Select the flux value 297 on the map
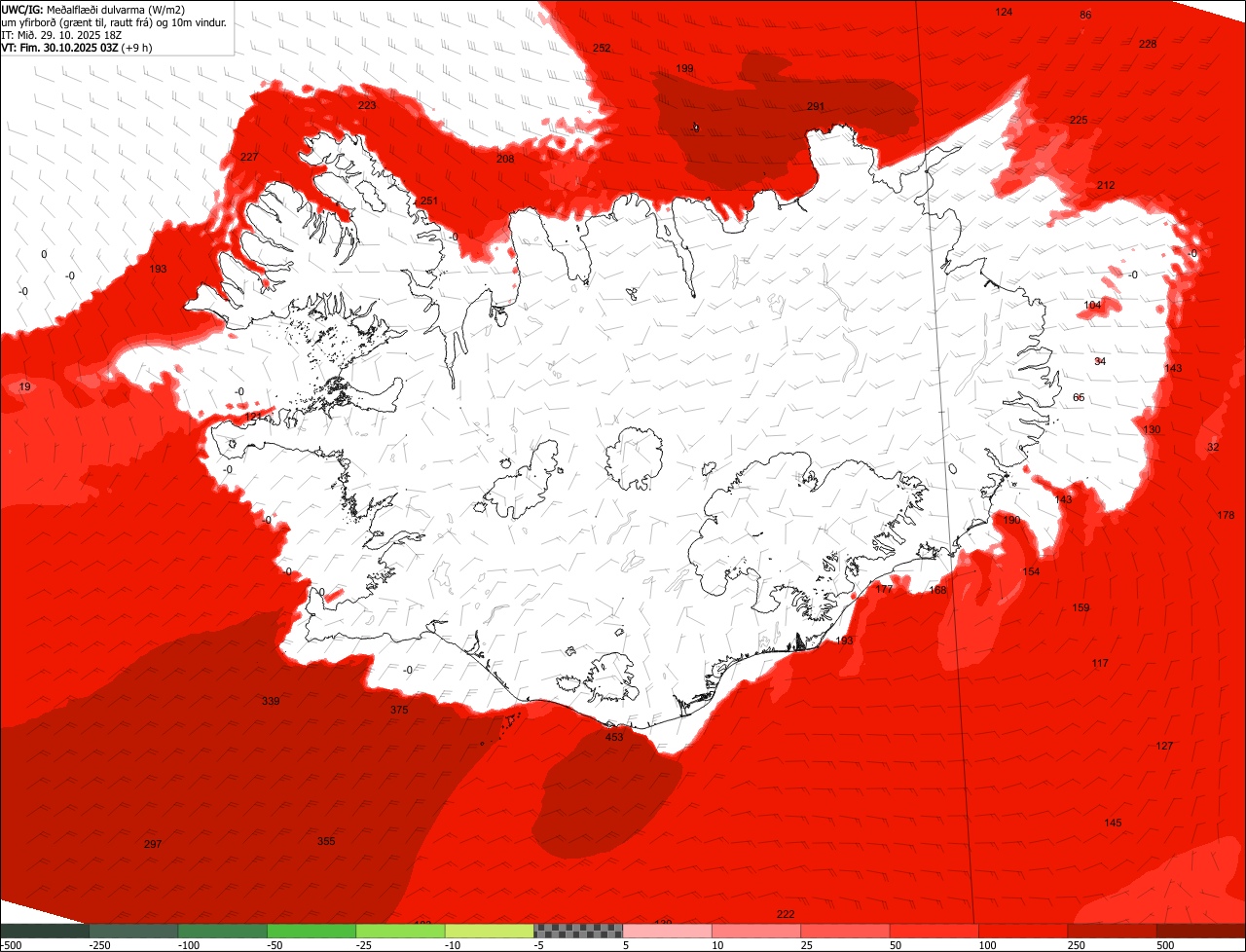Viewport: 1246px width, 952px height. [x=153, y=844]
